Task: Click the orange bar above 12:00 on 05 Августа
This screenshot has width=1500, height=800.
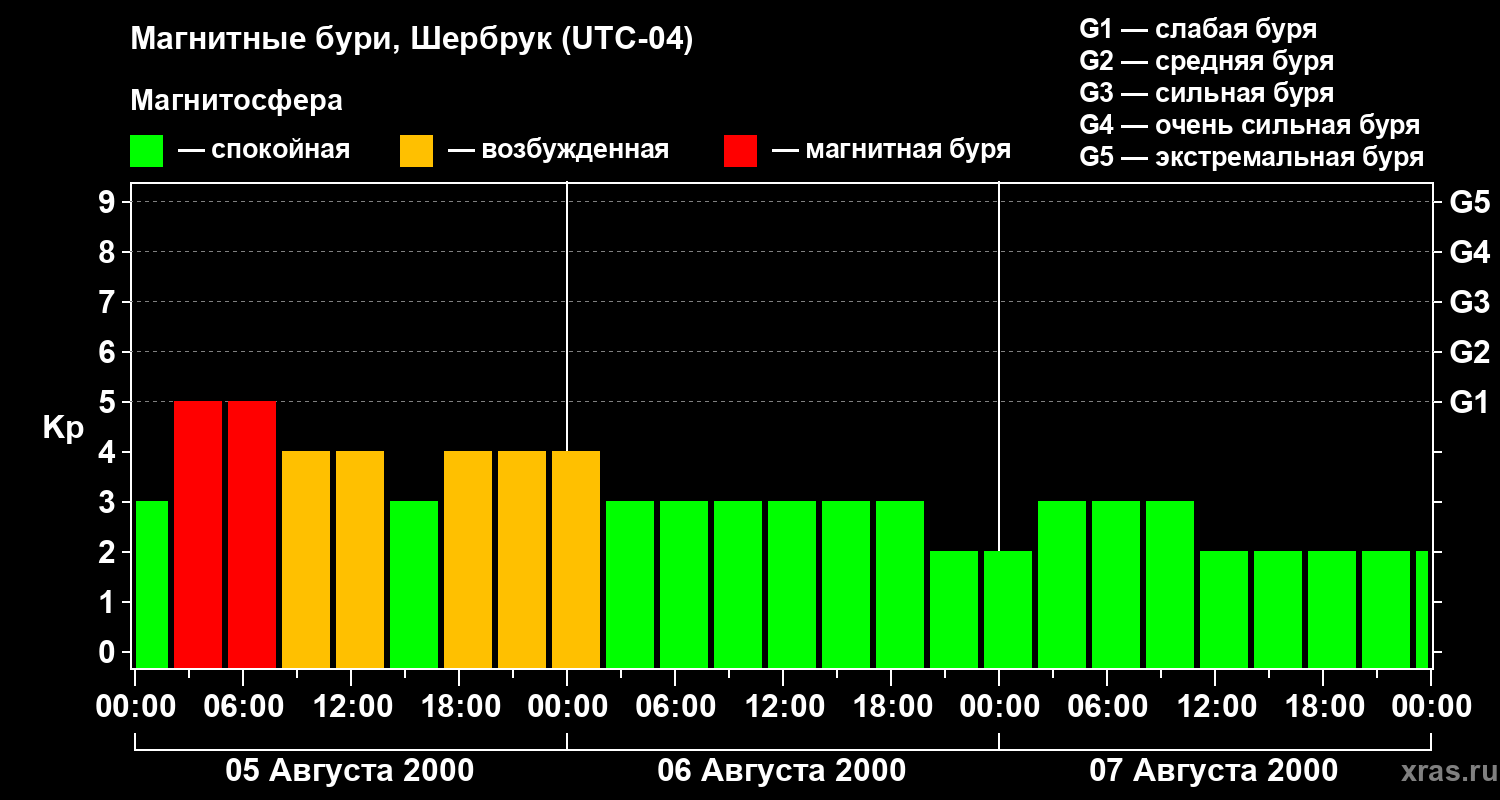Action: click(x=360, y=559)
